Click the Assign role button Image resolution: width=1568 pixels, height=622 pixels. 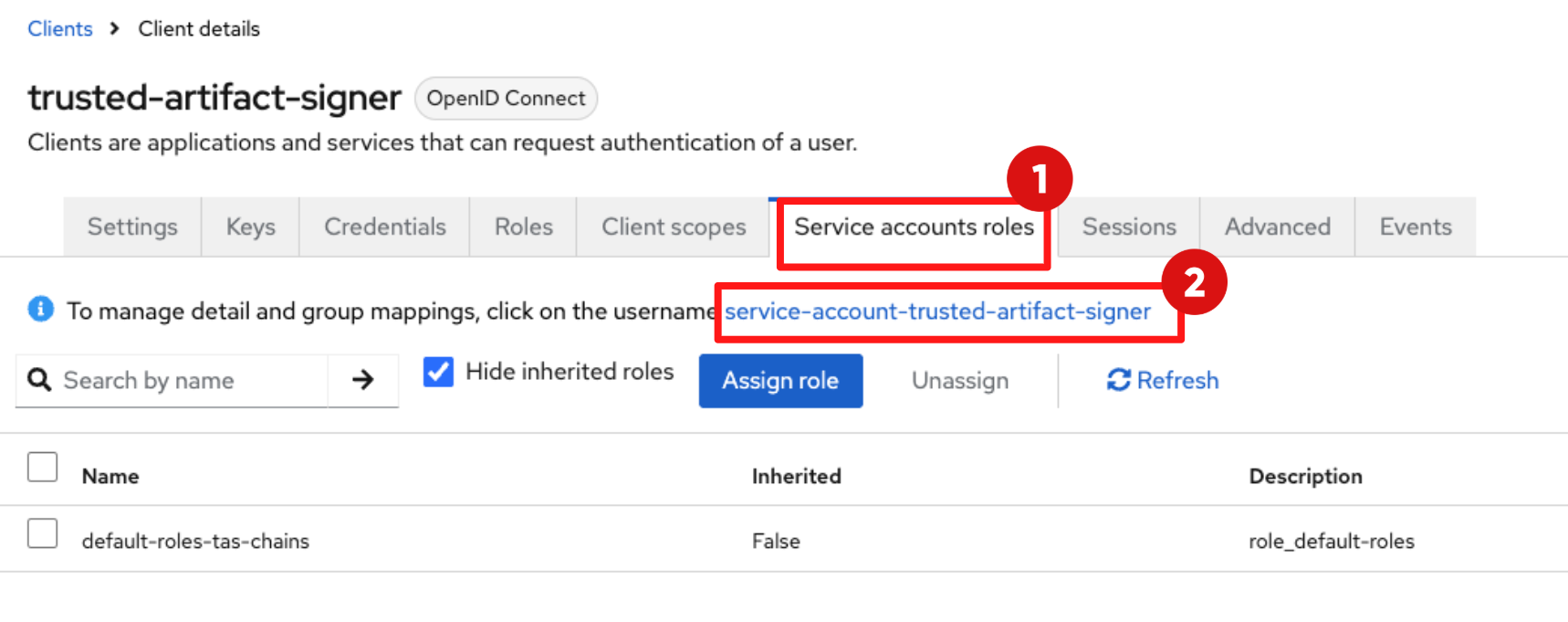pos(780,380)
